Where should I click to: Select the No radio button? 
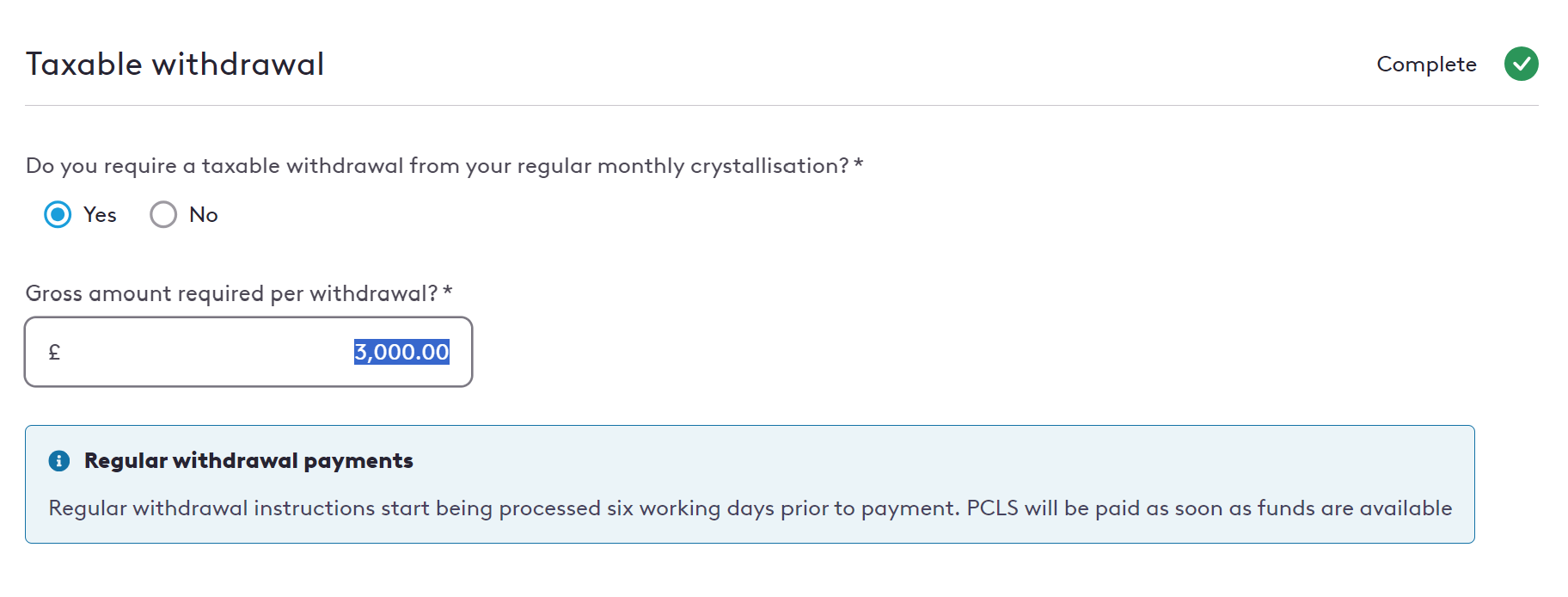(163, 214)
